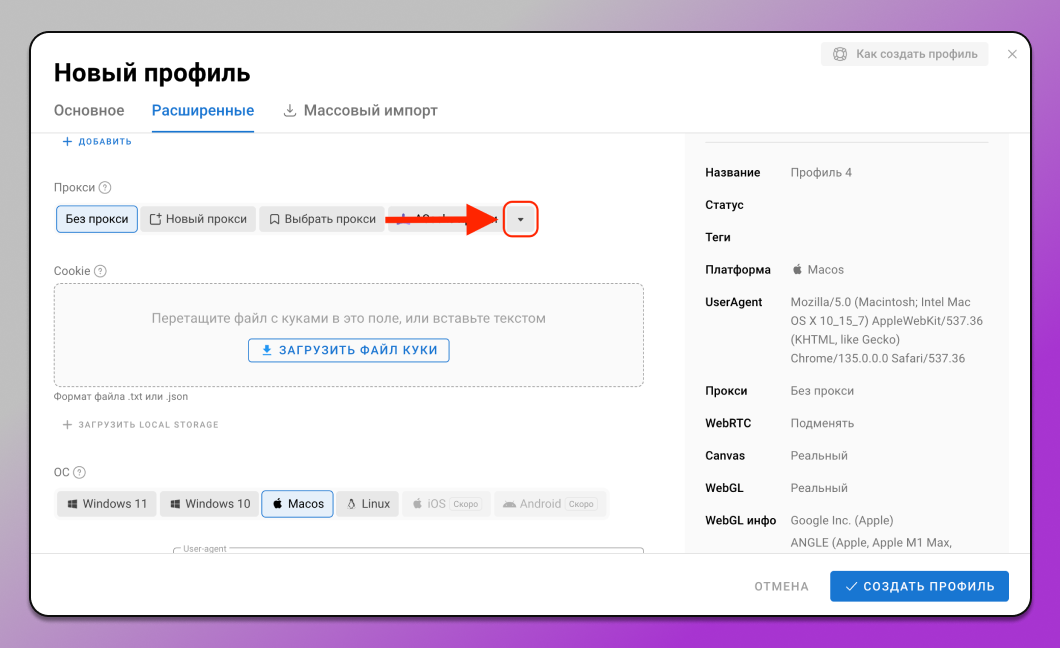Image resolution: width=1060 pixels, height=648 pixels.
Task: Switch to the Основное tab
Action: click(x=89, y=110)
